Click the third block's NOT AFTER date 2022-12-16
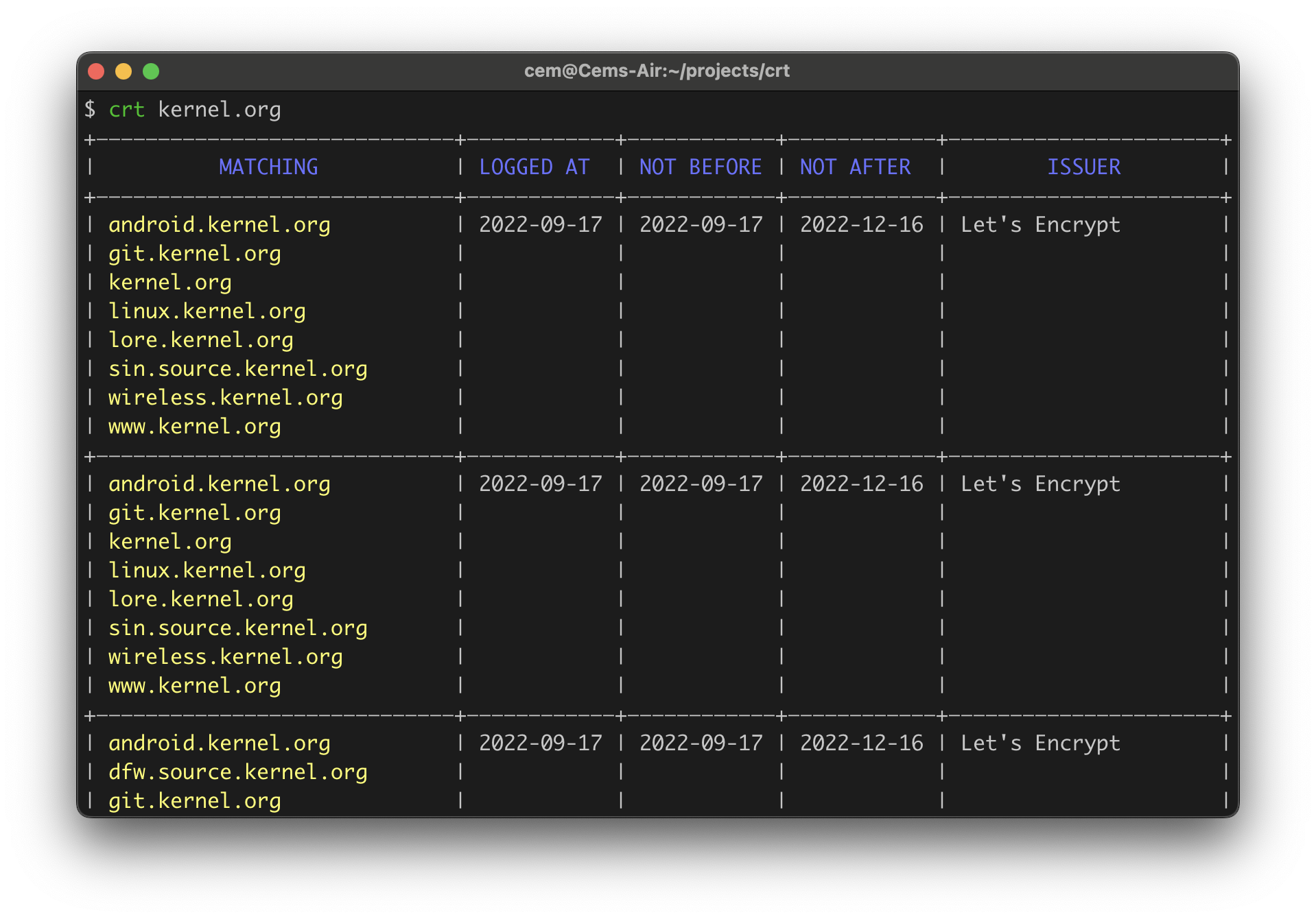Image resolution: width=1316 pixels, height=919 pixels. 862,743
